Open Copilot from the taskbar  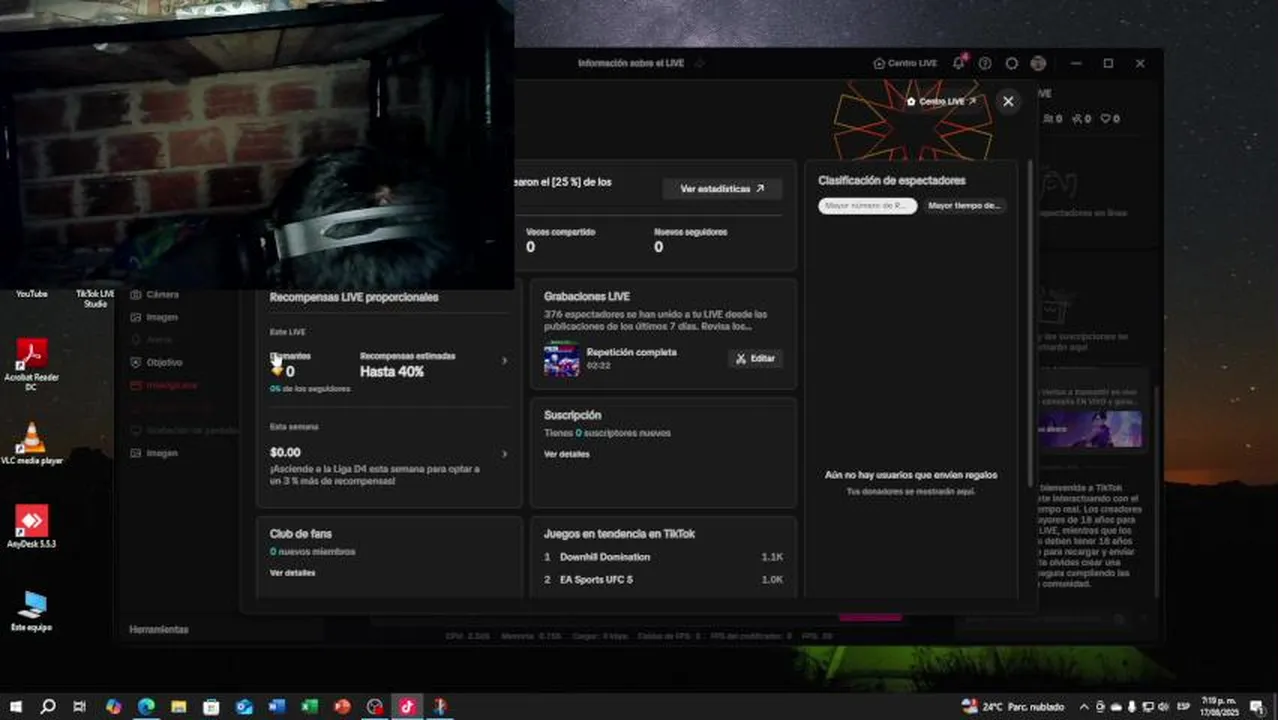[x=113, y=706]
